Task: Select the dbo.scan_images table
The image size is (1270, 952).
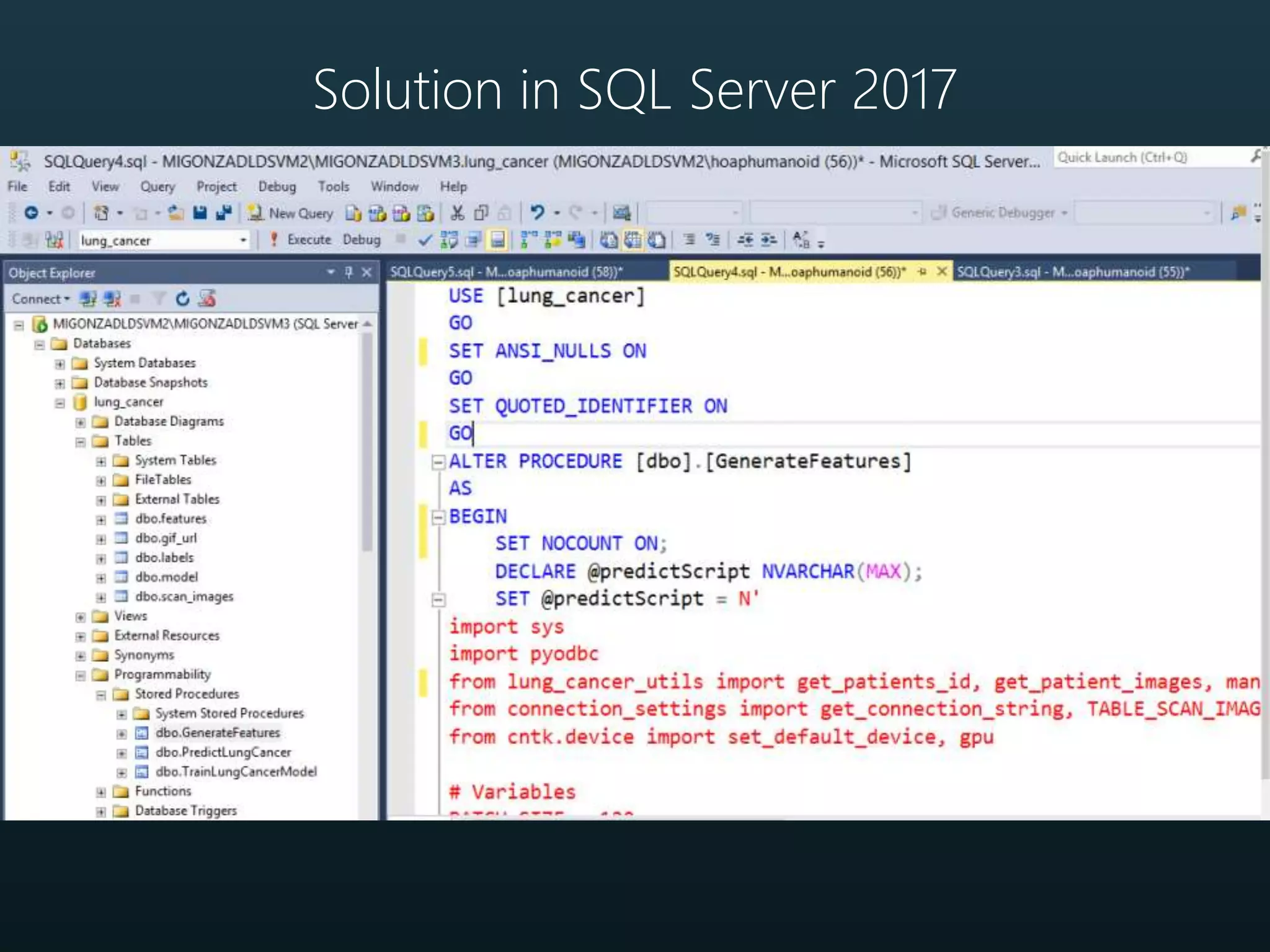Action: coord(184,597)
